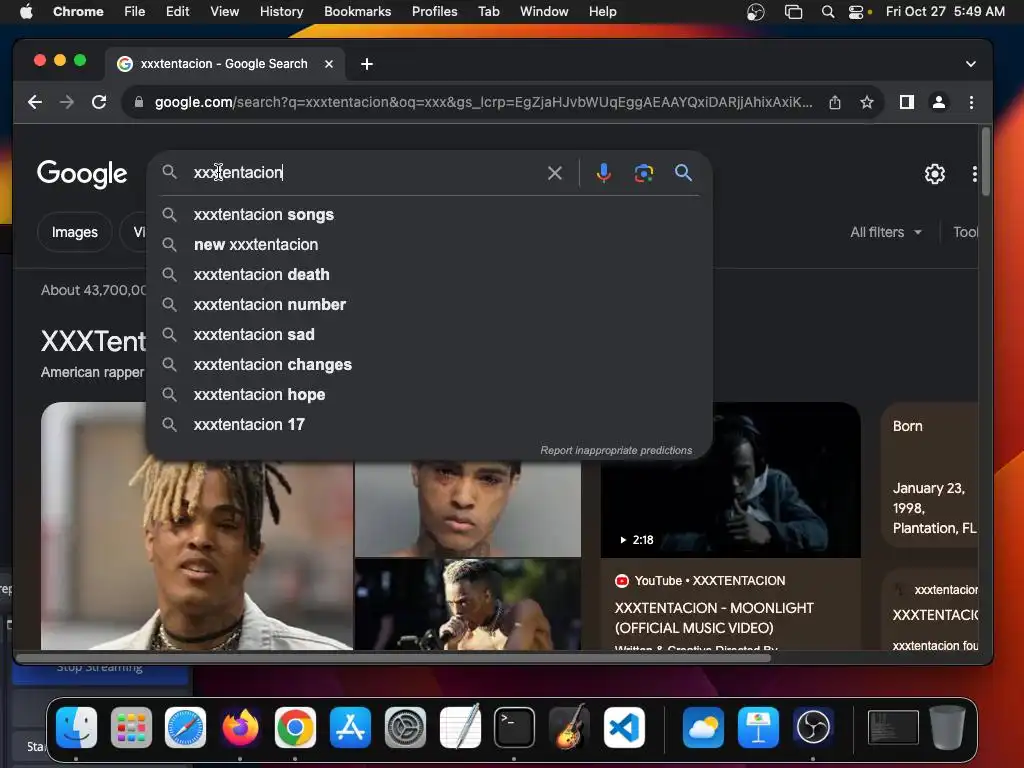Pick suggestion xxxtentacion sad

tap(428, 335)
